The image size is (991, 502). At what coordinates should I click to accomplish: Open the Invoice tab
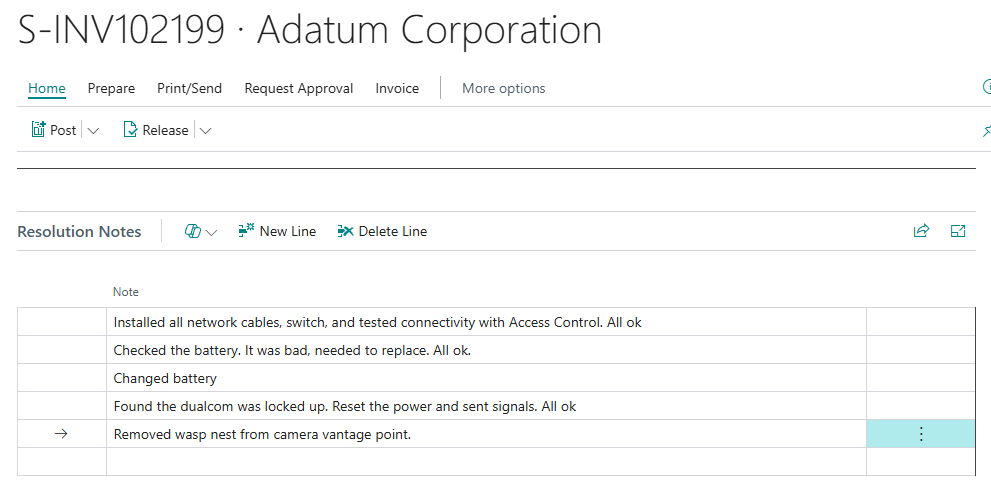click(x=397, y=88)
